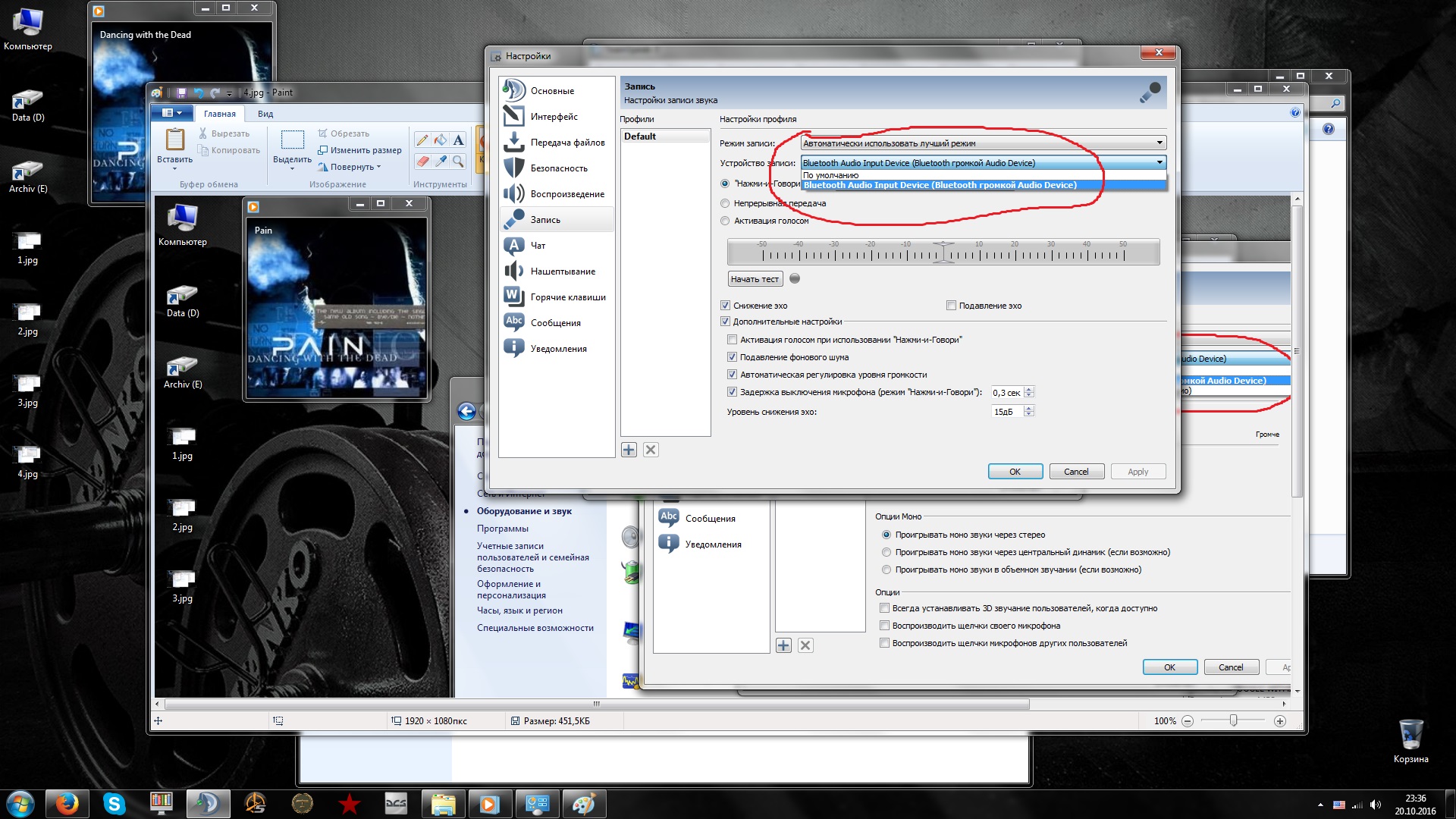Open Нашептывание settings section
1456x819 pixels.
tap(556, 271)
